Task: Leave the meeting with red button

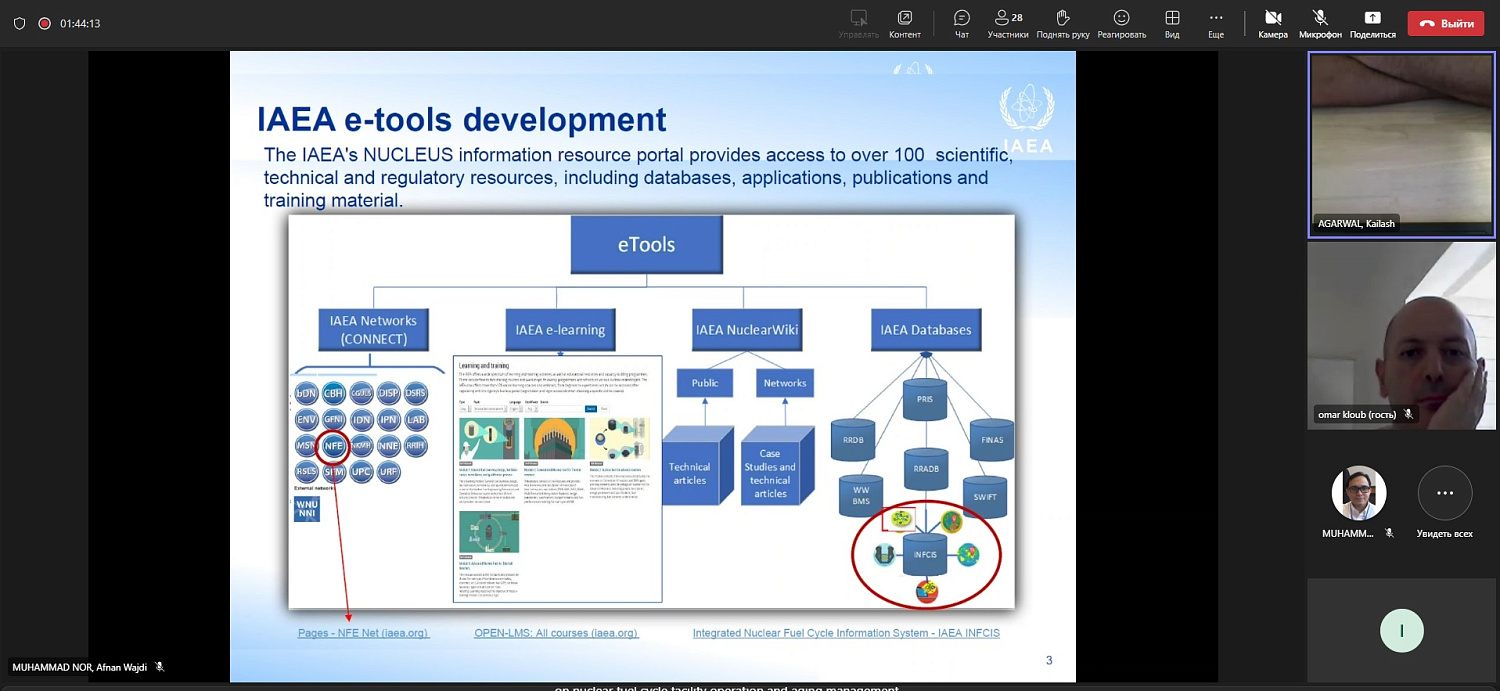Action: point(1445,23)
